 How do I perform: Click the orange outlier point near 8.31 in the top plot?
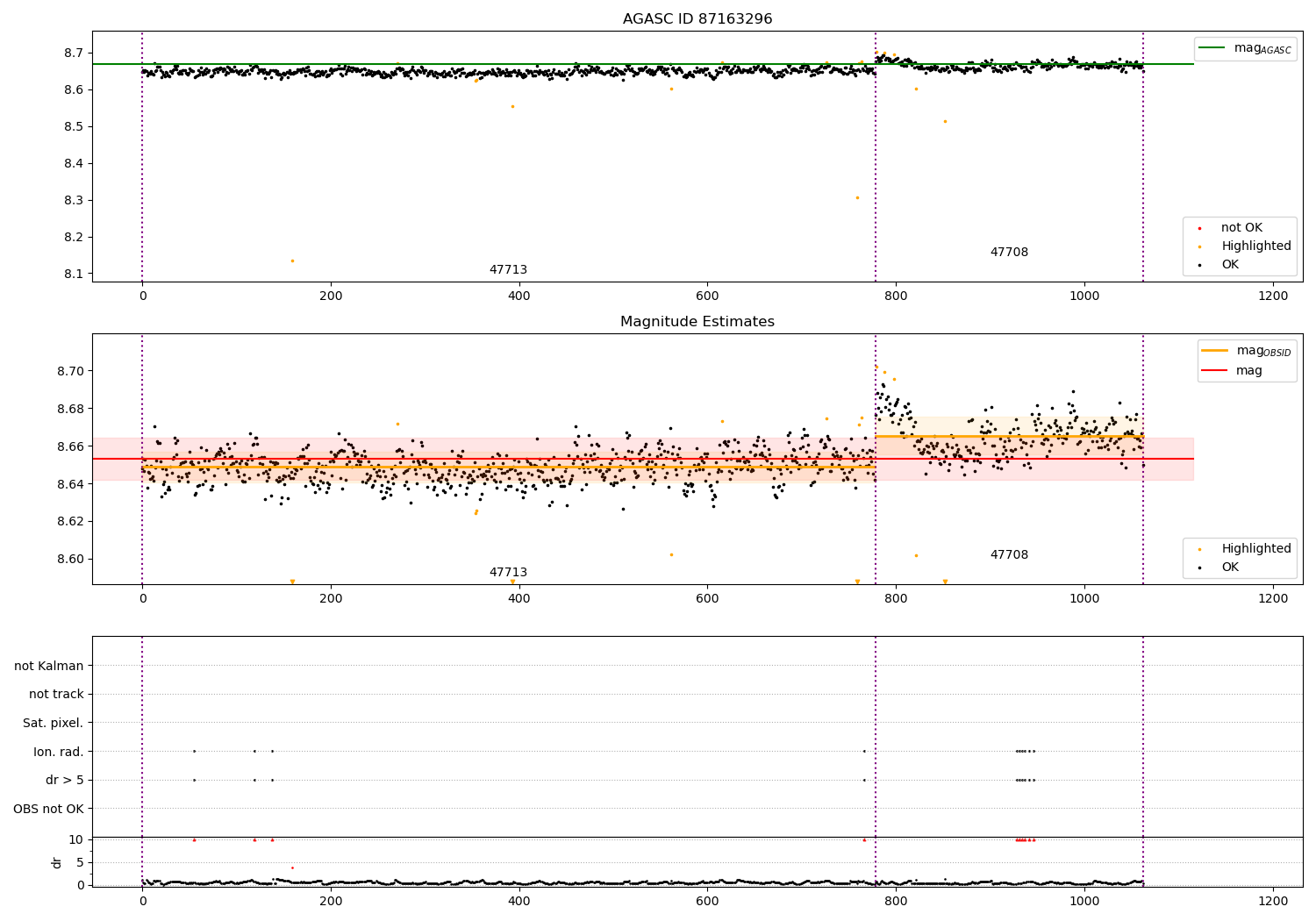click(857, 197)
